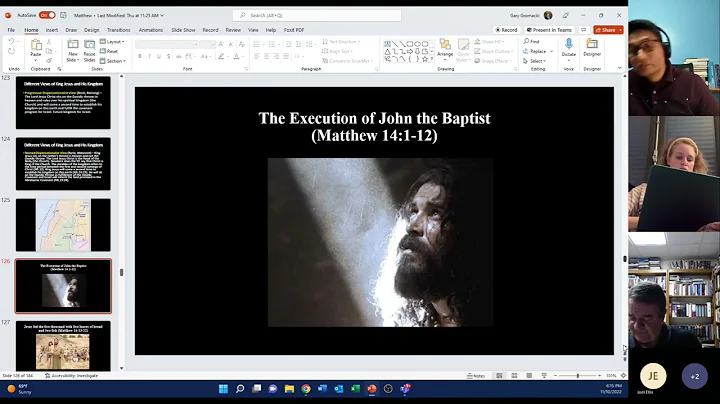Toggle Strikethrough formatting
This screenshot has height=404, width=720.
click(x=178, y=56)
